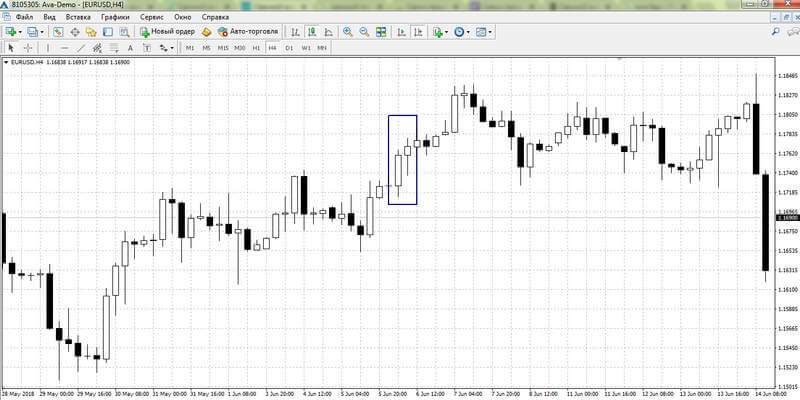Pick the trendline drawing tool
This screenshot has width=800, height=400.
(81, 48)
